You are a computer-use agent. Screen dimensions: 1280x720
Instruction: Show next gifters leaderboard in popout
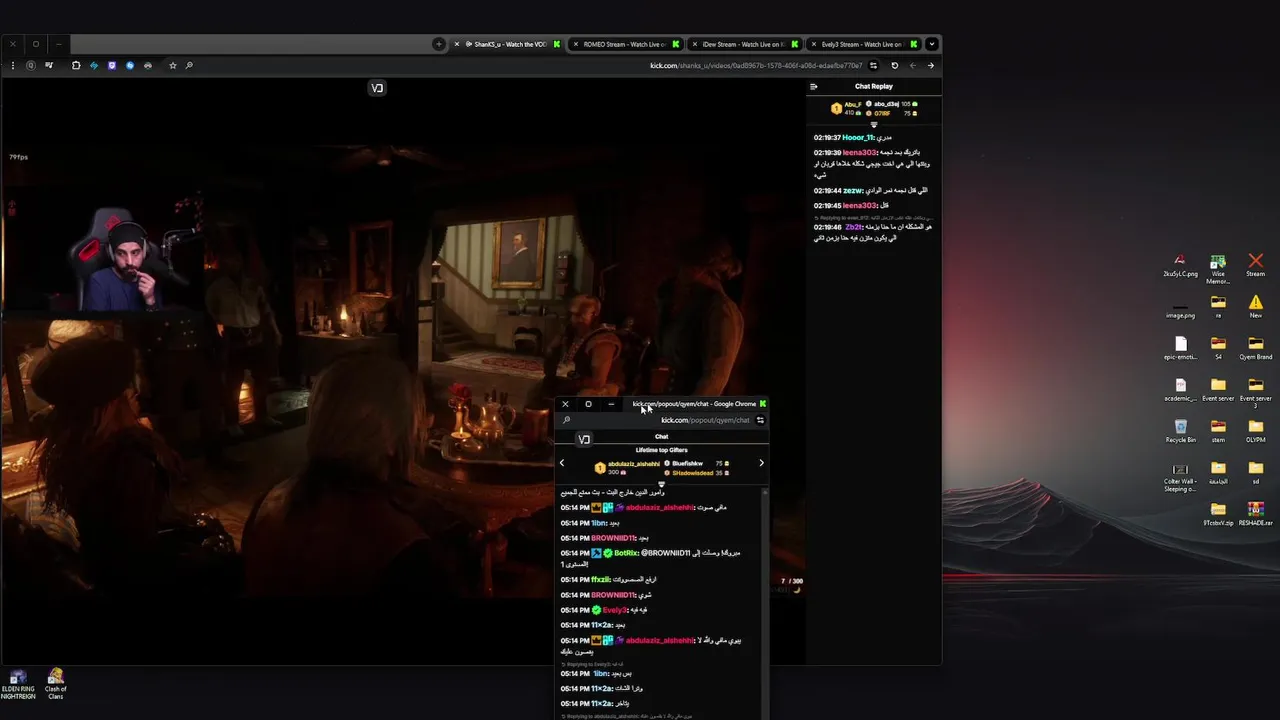pos(761,463)
